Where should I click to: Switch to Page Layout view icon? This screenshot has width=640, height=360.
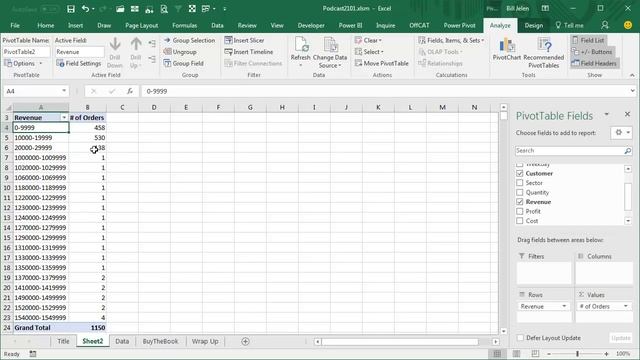pos(516,353)
